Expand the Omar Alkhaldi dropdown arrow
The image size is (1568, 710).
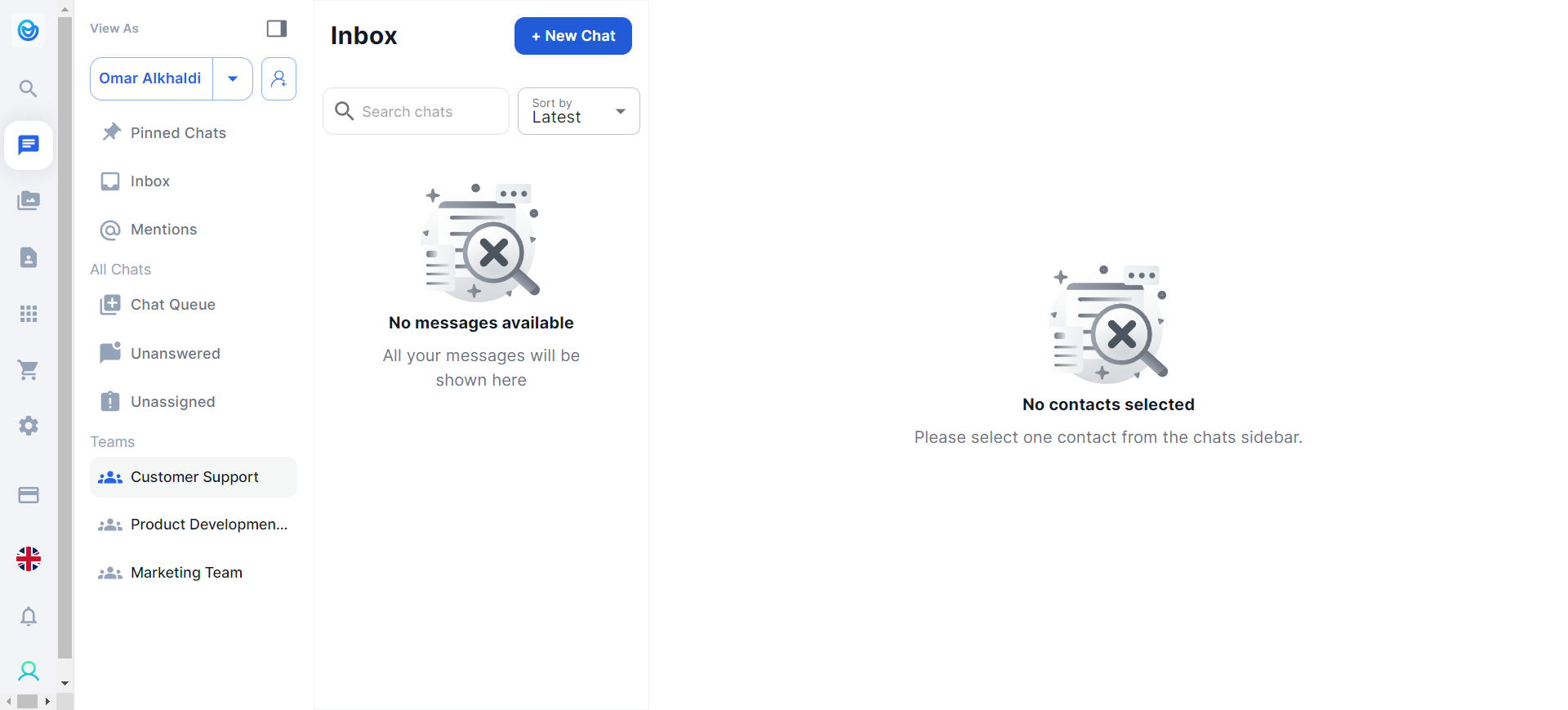(233, 78)
